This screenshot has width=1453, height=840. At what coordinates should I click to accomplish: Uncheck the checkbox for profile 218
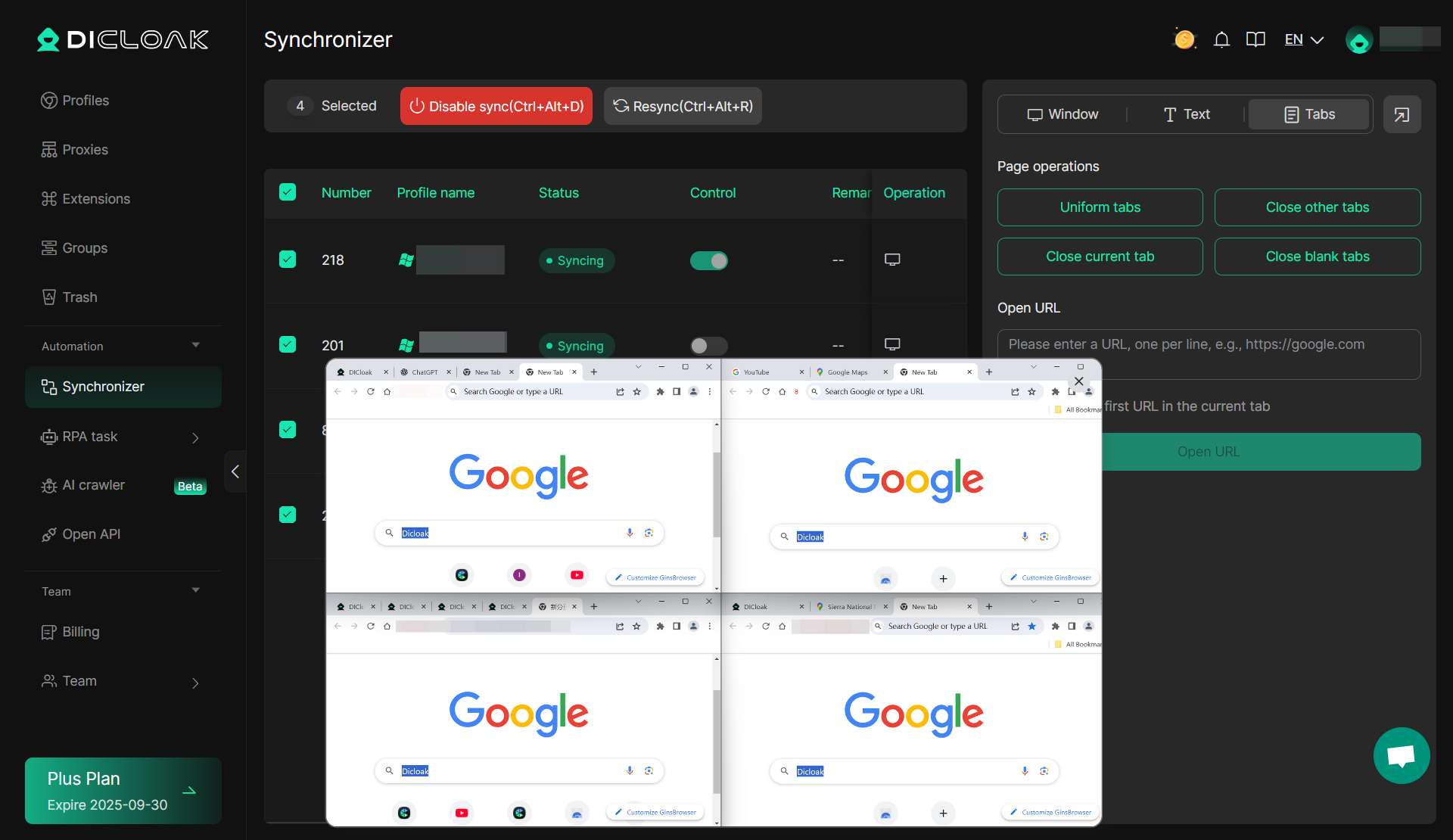tap(288, 260)
